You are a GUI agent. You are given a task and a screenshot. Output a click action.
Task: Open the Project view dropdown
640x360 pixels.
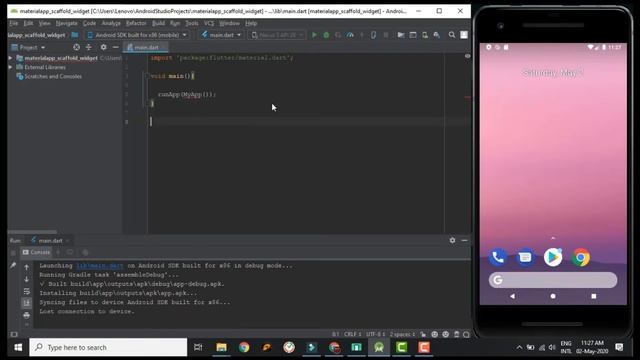point(28,47)
